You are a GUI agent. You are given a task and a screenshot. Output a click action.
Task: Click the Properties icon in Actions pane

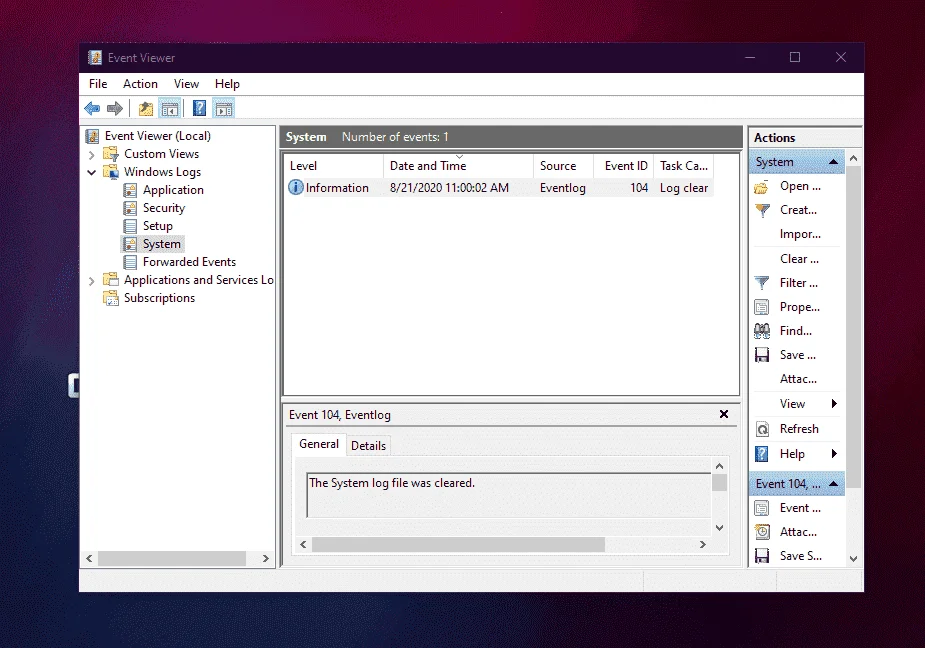point(762,307)
